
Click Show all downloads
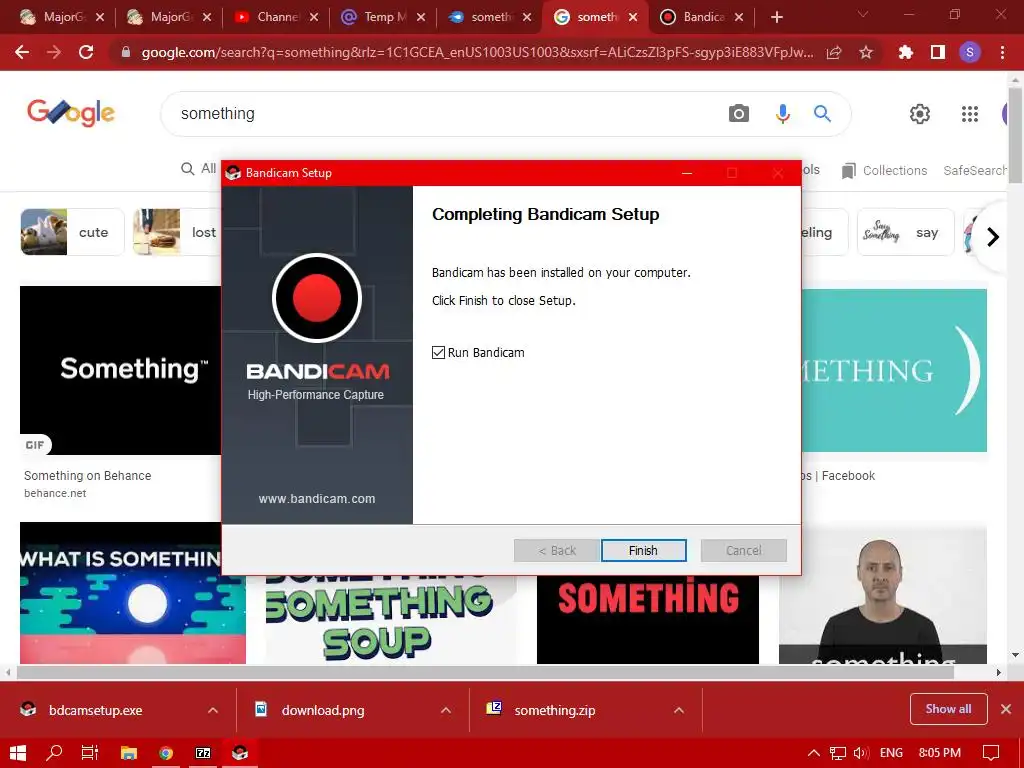[x=948, y=709]
